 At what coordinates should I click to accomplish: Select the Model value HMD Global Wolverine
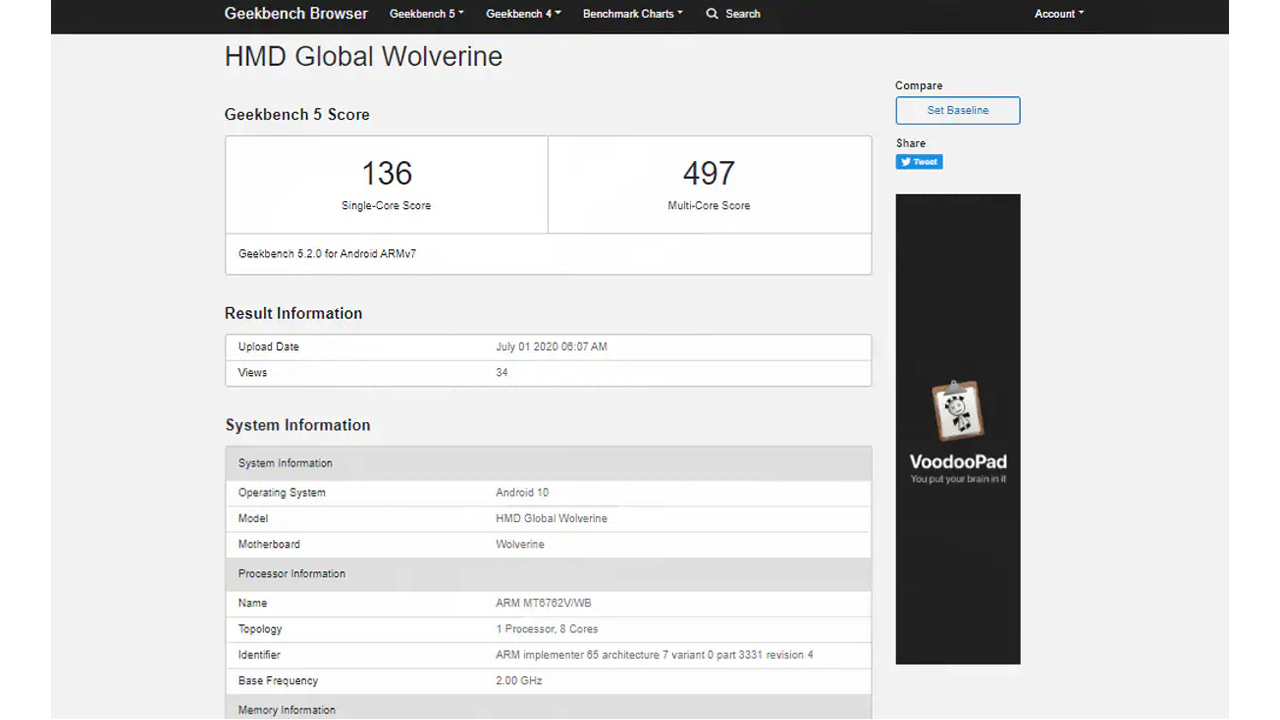pyautogui.click(x=551, y=519)
